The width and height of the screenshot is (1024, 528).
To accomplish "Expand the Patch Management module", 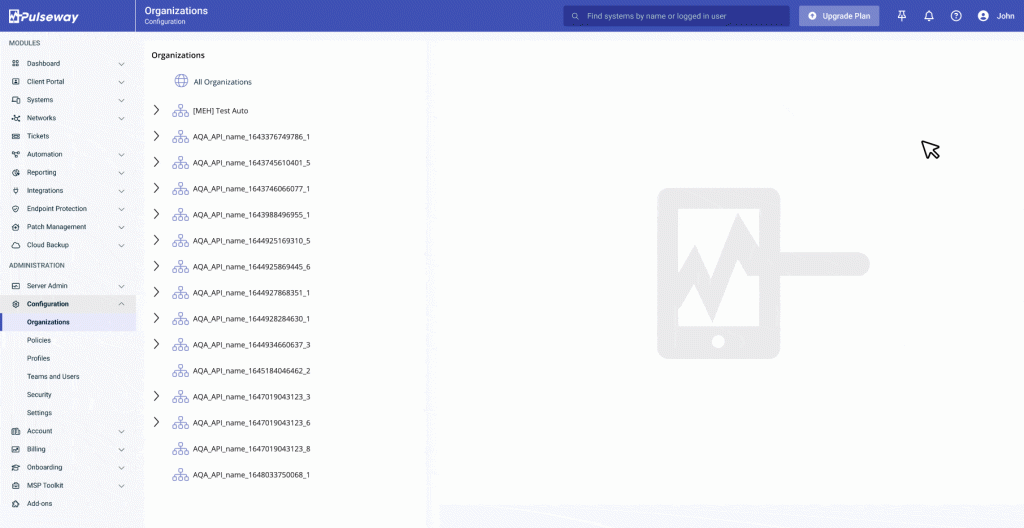I will tap(121, 227).
